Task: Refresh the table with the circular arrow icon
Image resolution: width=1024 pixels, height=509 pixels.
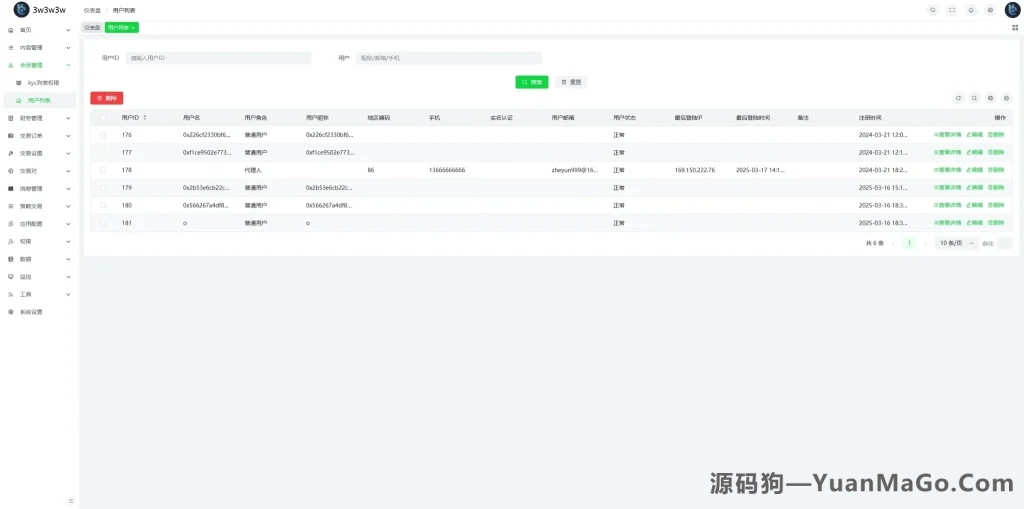Action: tap(958, 98)
